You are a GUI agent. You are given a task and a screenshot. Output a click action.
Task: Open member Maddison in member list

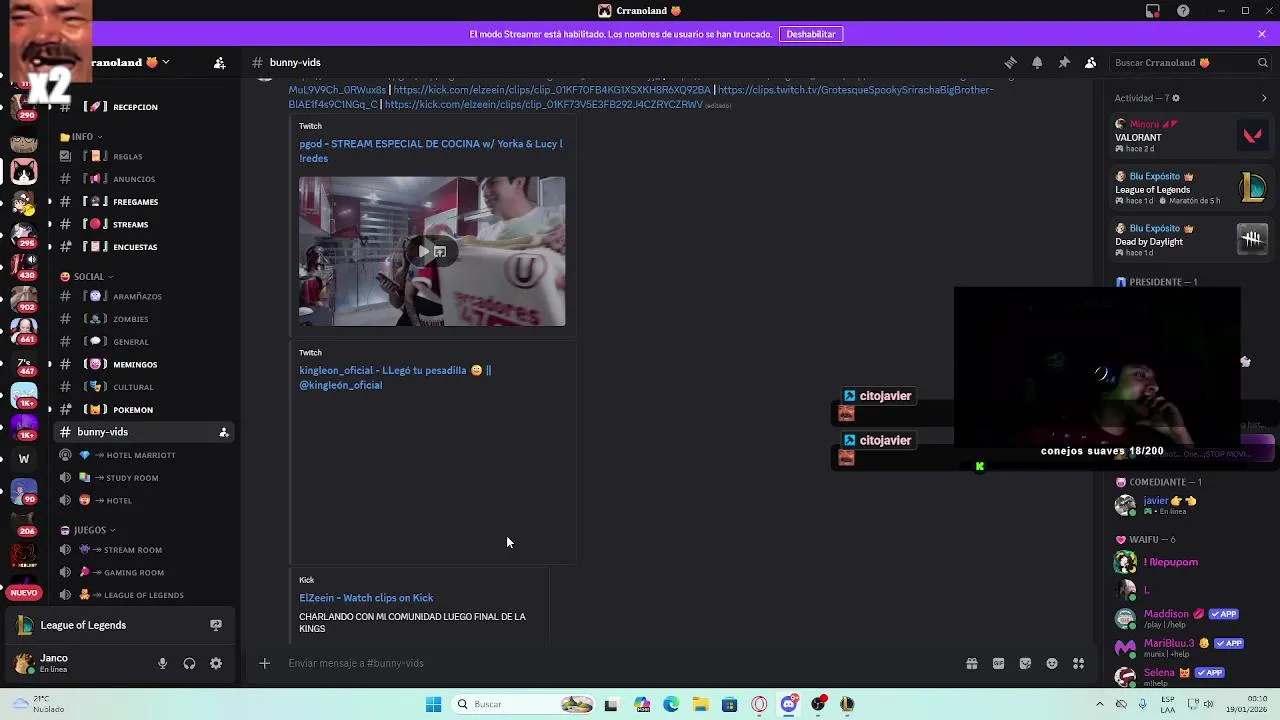tap(1190, 618)
